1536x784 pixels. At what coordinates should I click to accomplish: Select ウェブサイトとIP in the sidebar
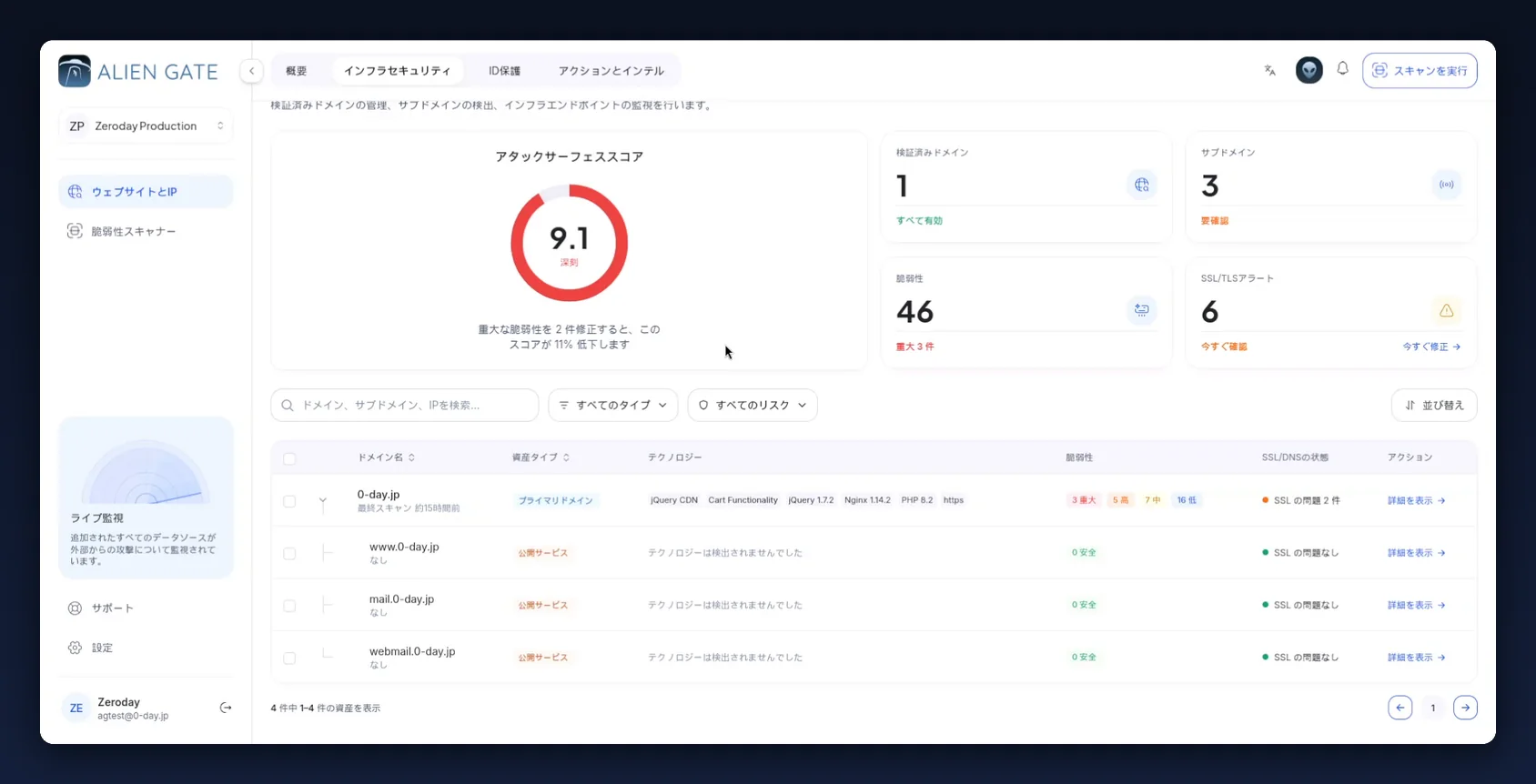[146, 192]
